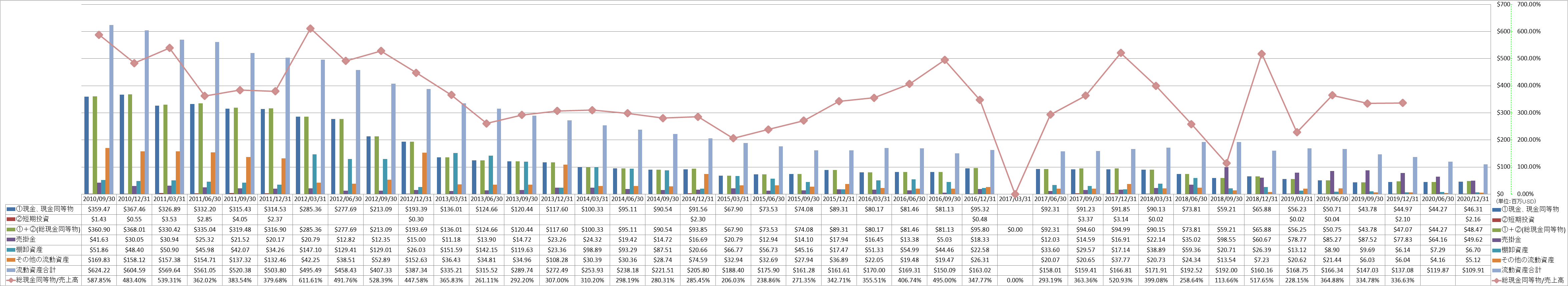The height and width of the screenshot is (286, 1568).
Task: Click the $2.30 short-term investment cell
Action: pos(697,219)
